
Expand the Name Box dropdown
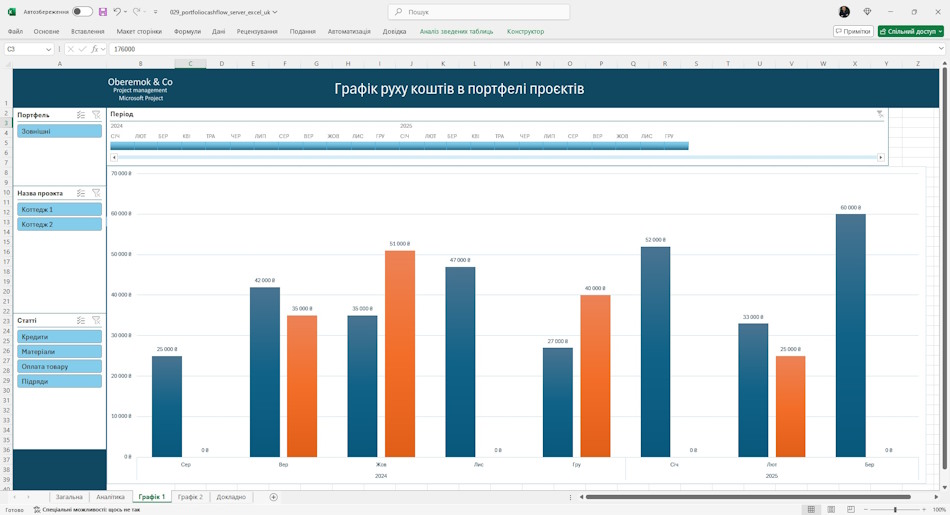click(x=48, y=49)
